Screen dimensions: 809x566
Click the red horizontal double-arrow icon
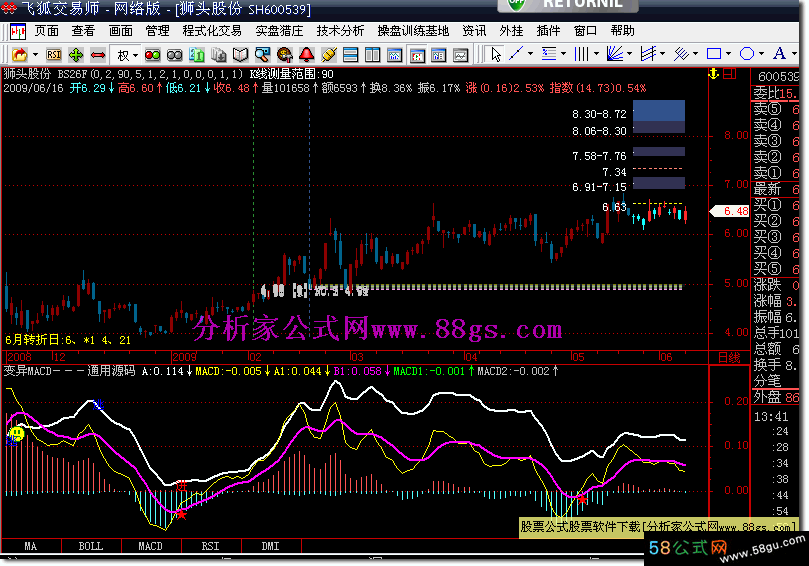tap(98, 54)
